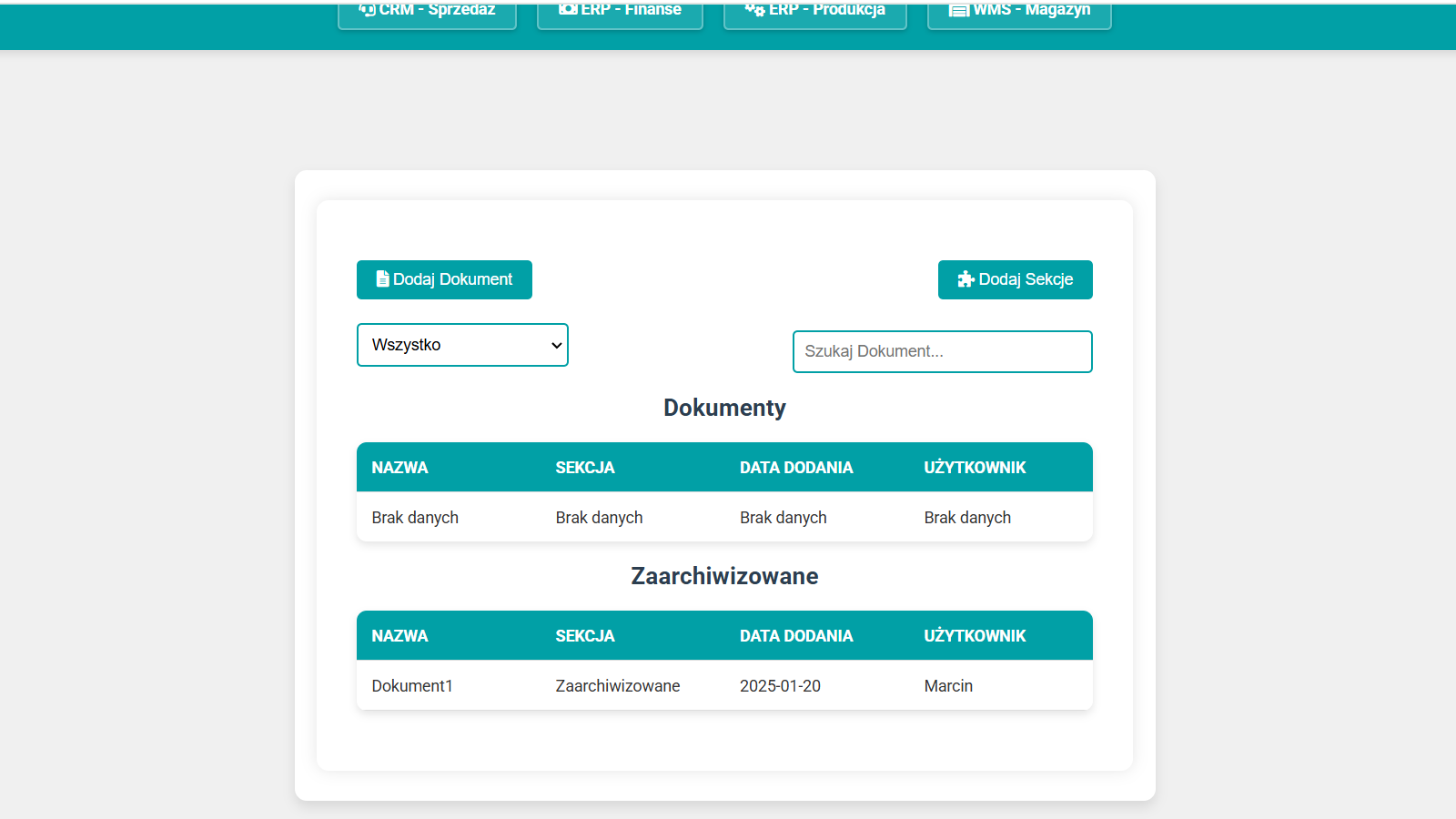1456x819 pixels.
Task: Click DATA DODANIA header in Zaarchiwizowane table
Action: click(x=796, y=636)
